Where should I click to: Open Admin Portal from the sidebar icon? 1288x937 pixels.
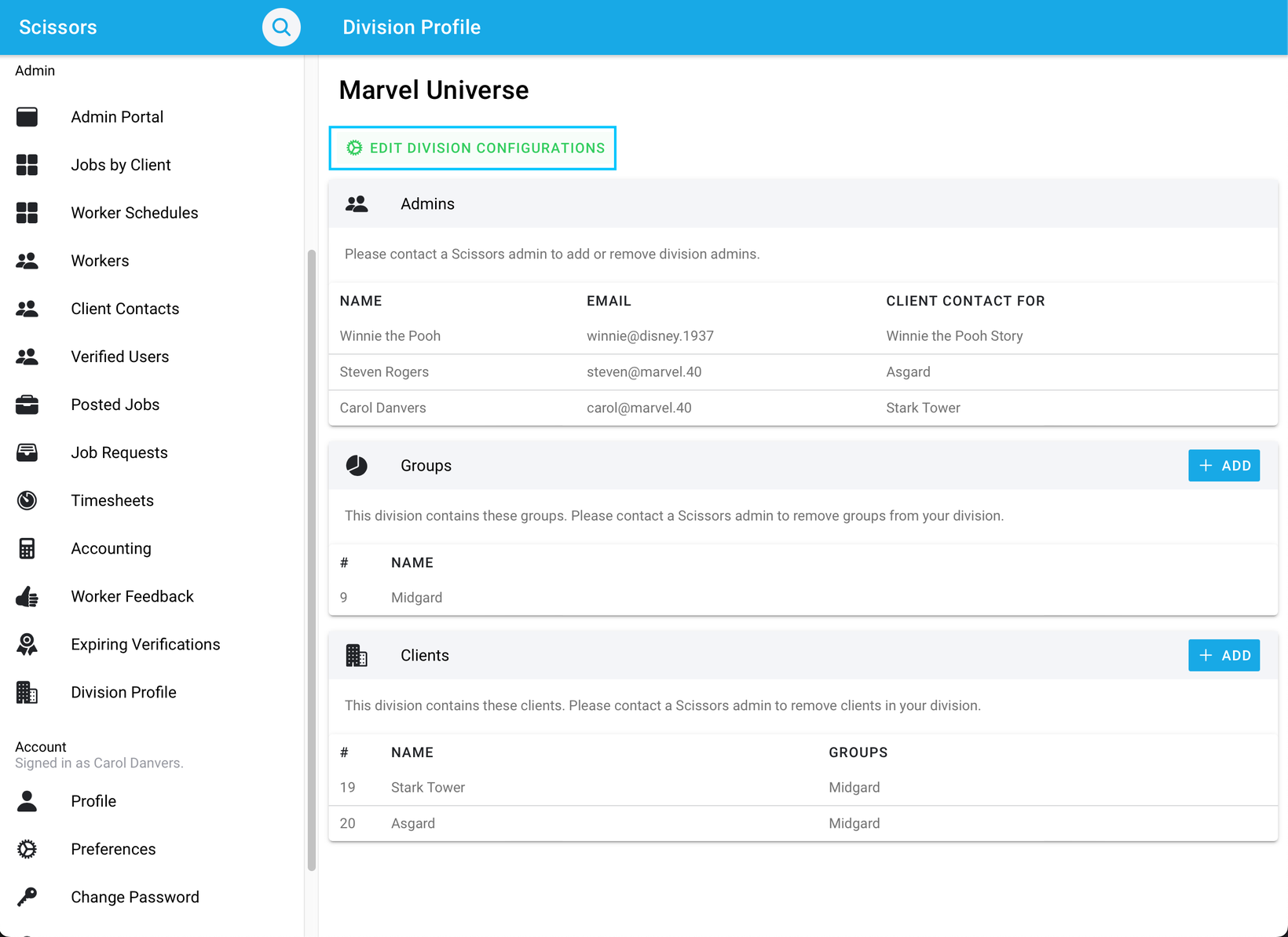point(27,117)
